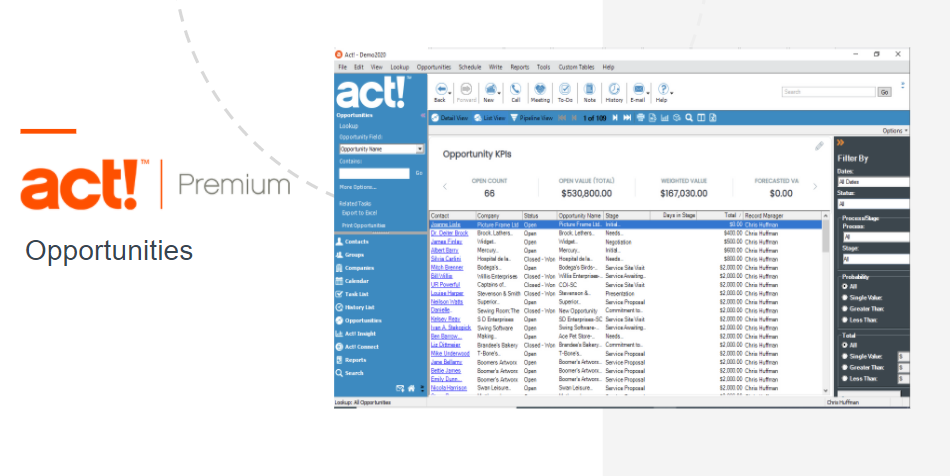Switch to Pipeline View
The height and width of the screenshot is (476, 950).
click(532, 118)
